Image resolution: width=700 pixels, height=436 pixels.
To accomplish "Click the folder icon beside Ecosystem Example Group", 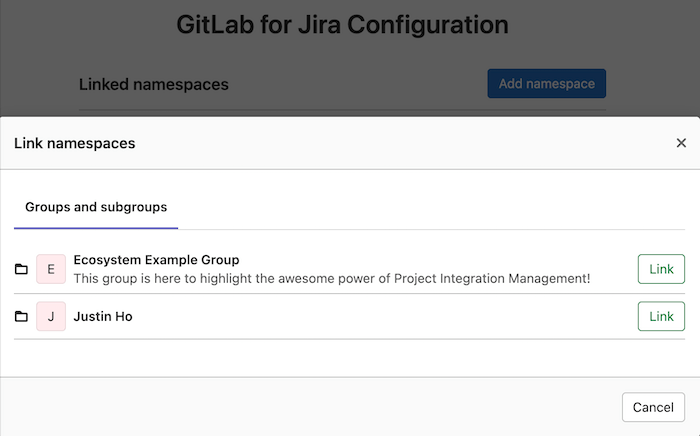I will pyautogui.click(x=21, y=269).
